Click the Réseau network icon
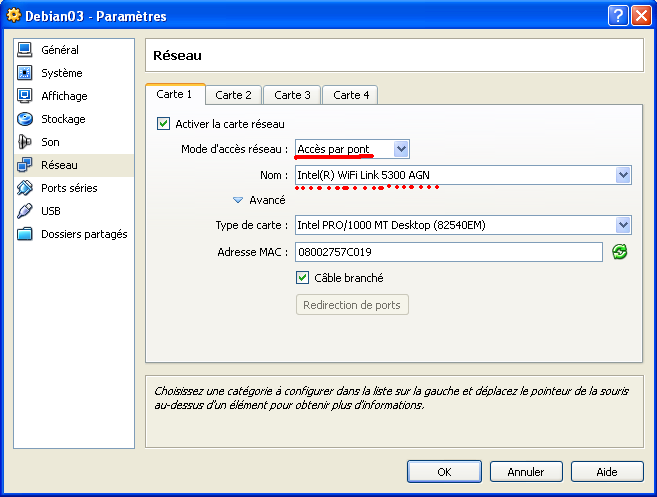Viewport: 657px width, 497px height. click(x=24, y=165)
